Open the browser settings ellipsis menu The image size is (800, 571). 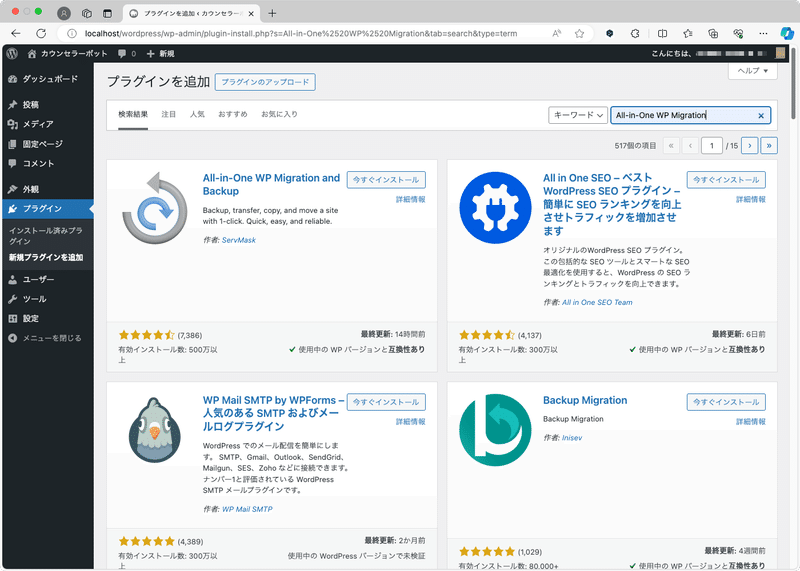[763, 34]
